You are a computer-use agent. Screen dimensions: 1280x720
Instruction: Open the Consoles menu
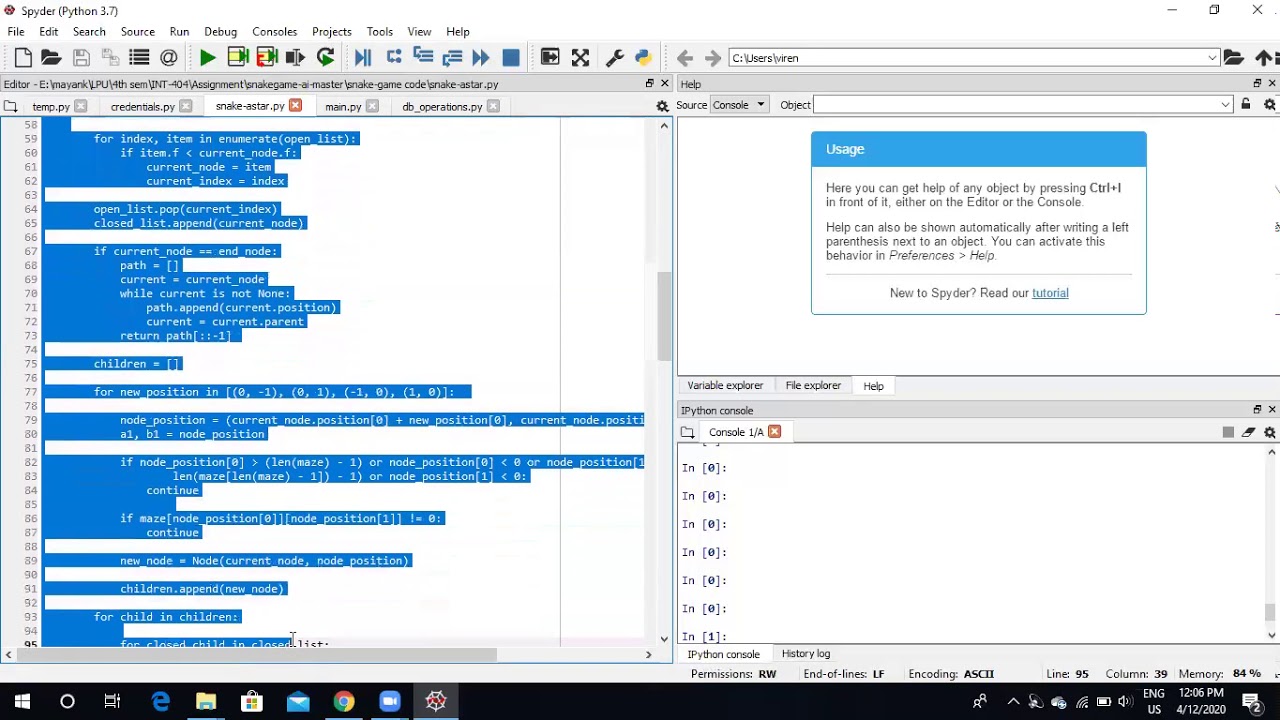(274, 32)
